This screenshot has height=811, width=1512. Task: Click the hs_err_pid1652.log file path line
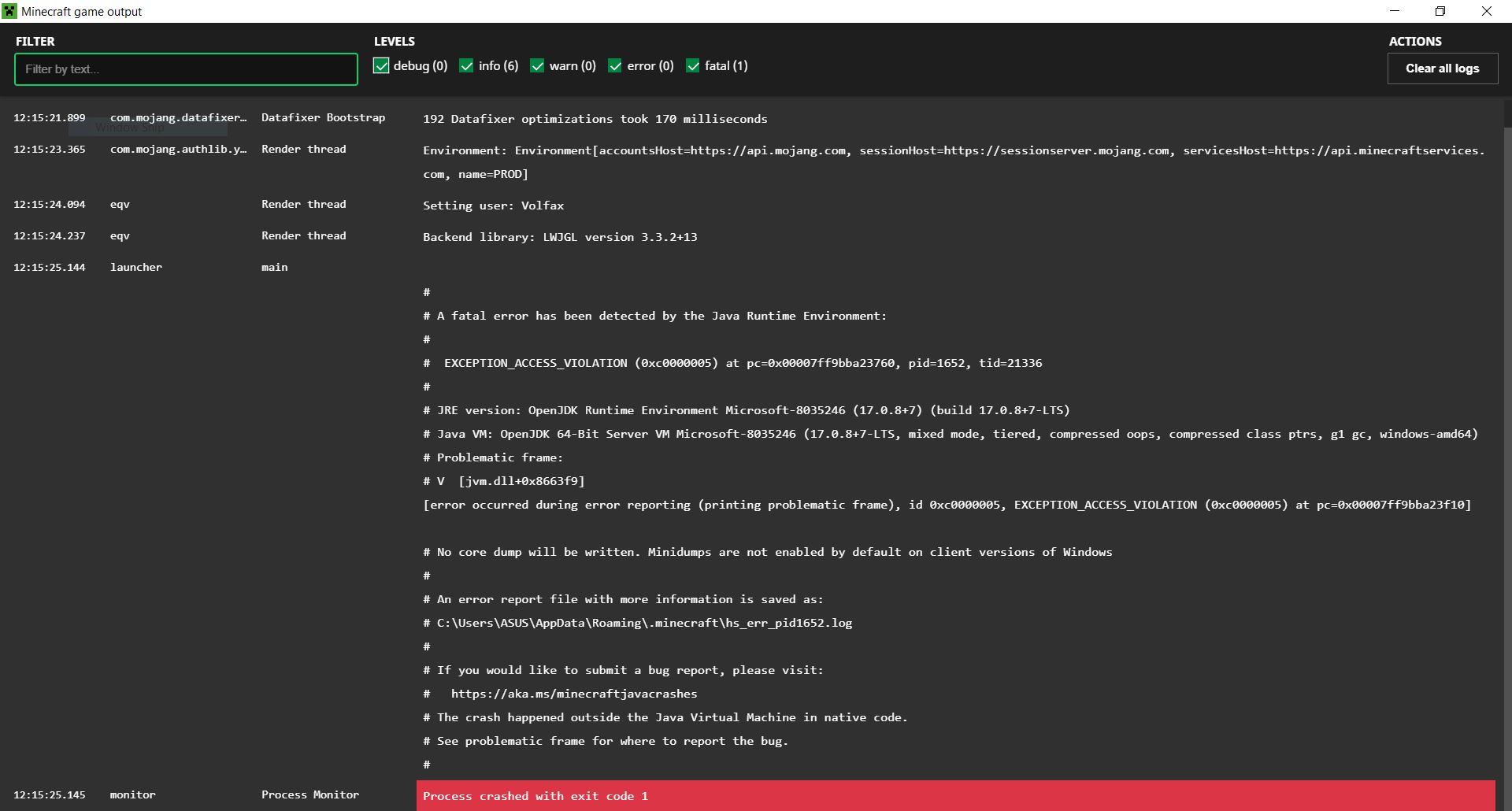638,623
